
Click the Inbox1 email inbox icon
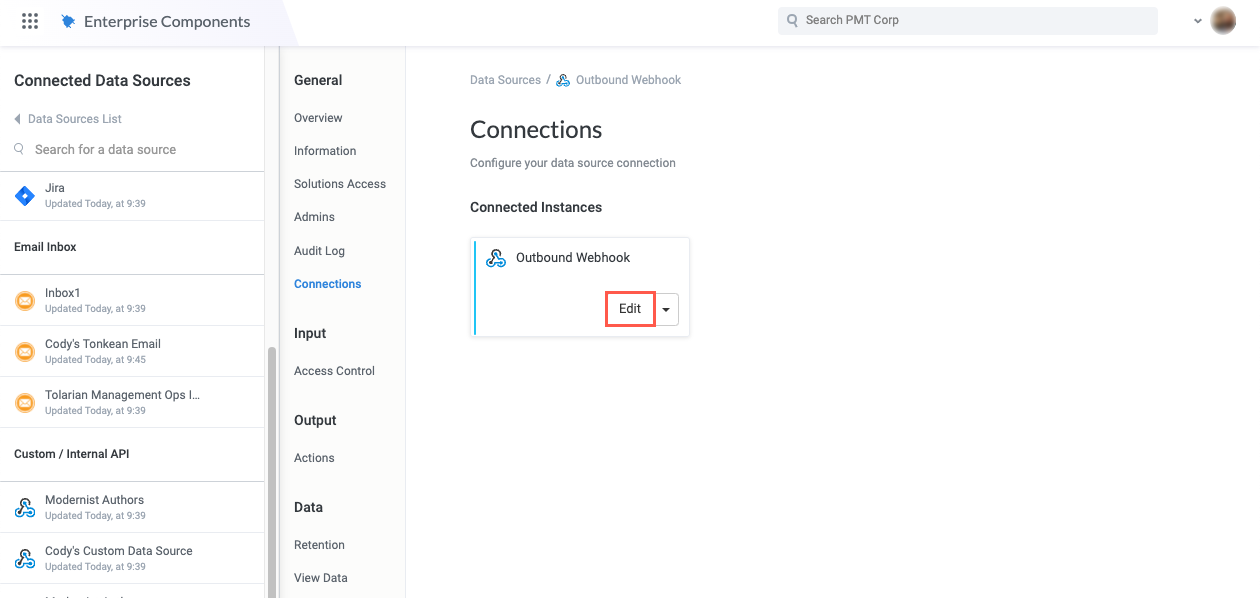click(x=25, y=300)
